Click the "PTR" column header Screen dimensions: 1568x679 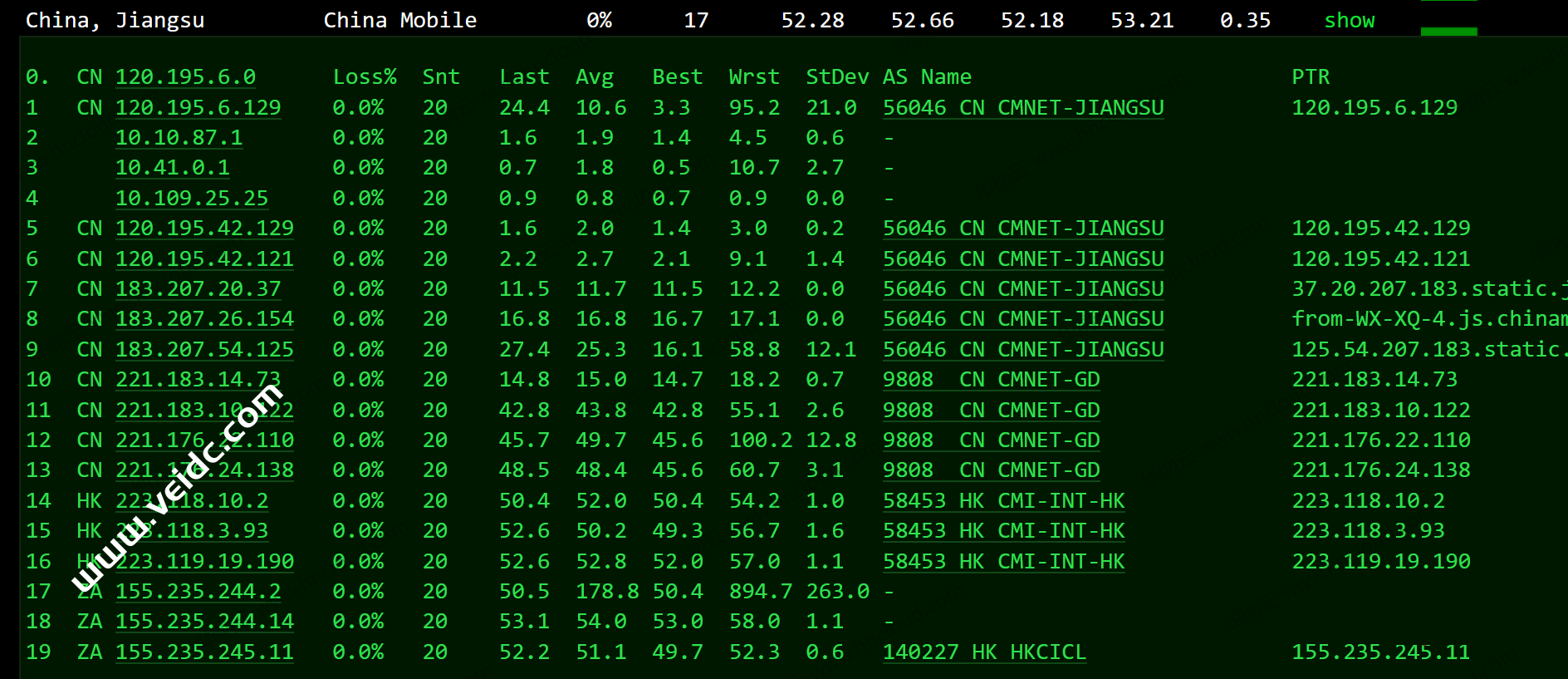tap(1311, 77)
